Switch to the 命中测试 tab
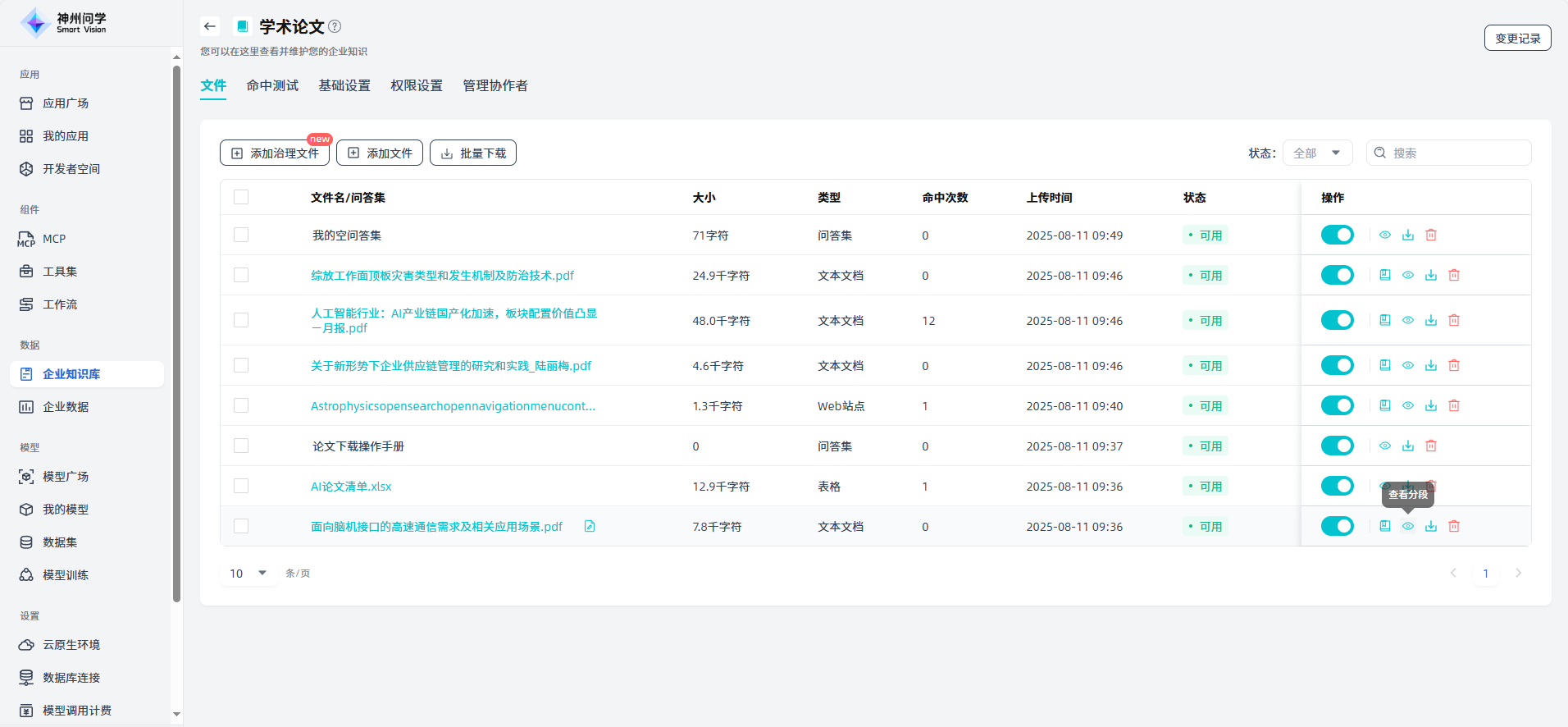Image resolution: width=1568 pixels, height=727 pixels. (272, 85)
